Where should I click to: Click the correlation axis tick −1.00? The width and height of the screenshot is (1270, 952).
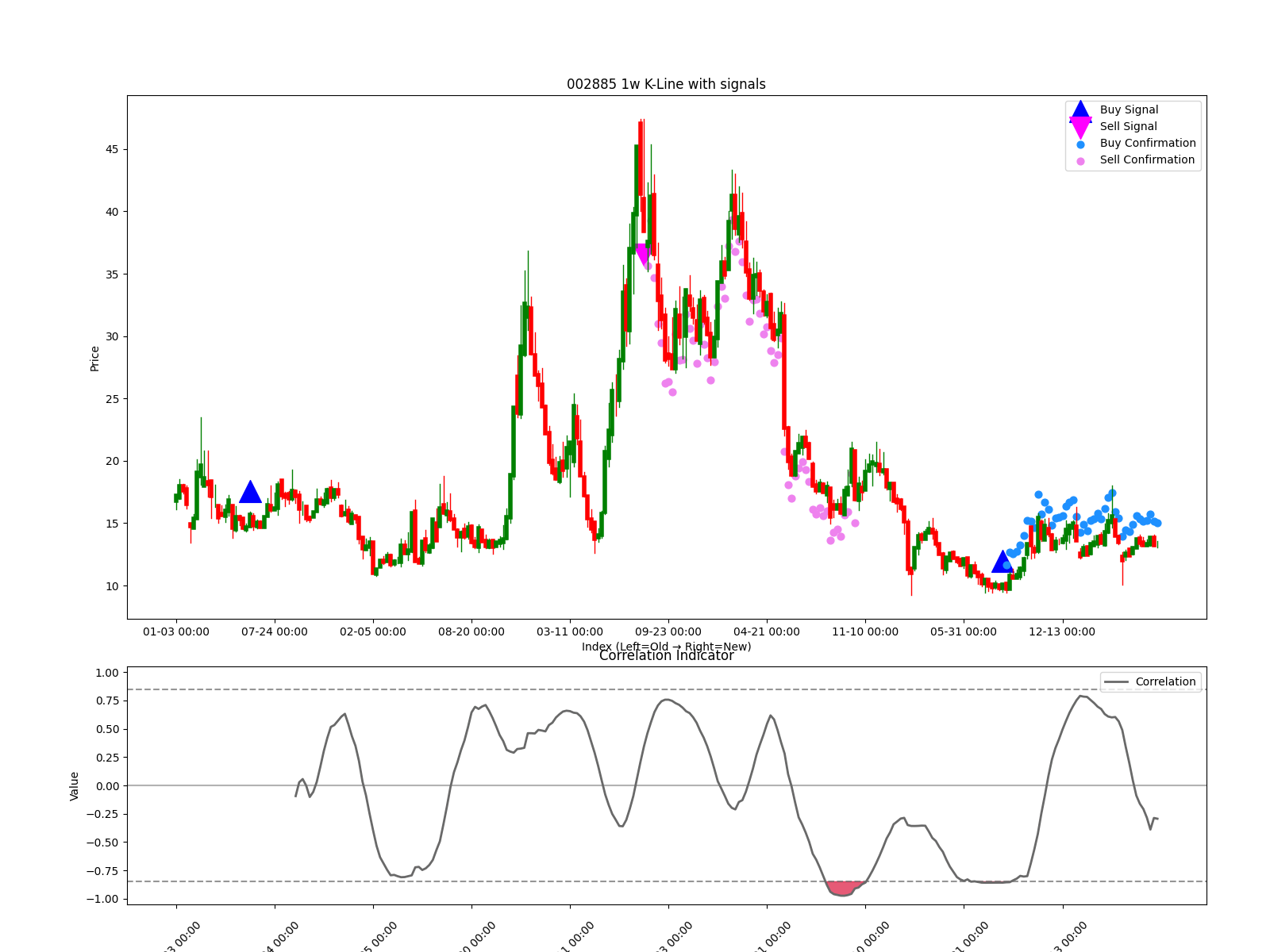(x=103, y=900)
